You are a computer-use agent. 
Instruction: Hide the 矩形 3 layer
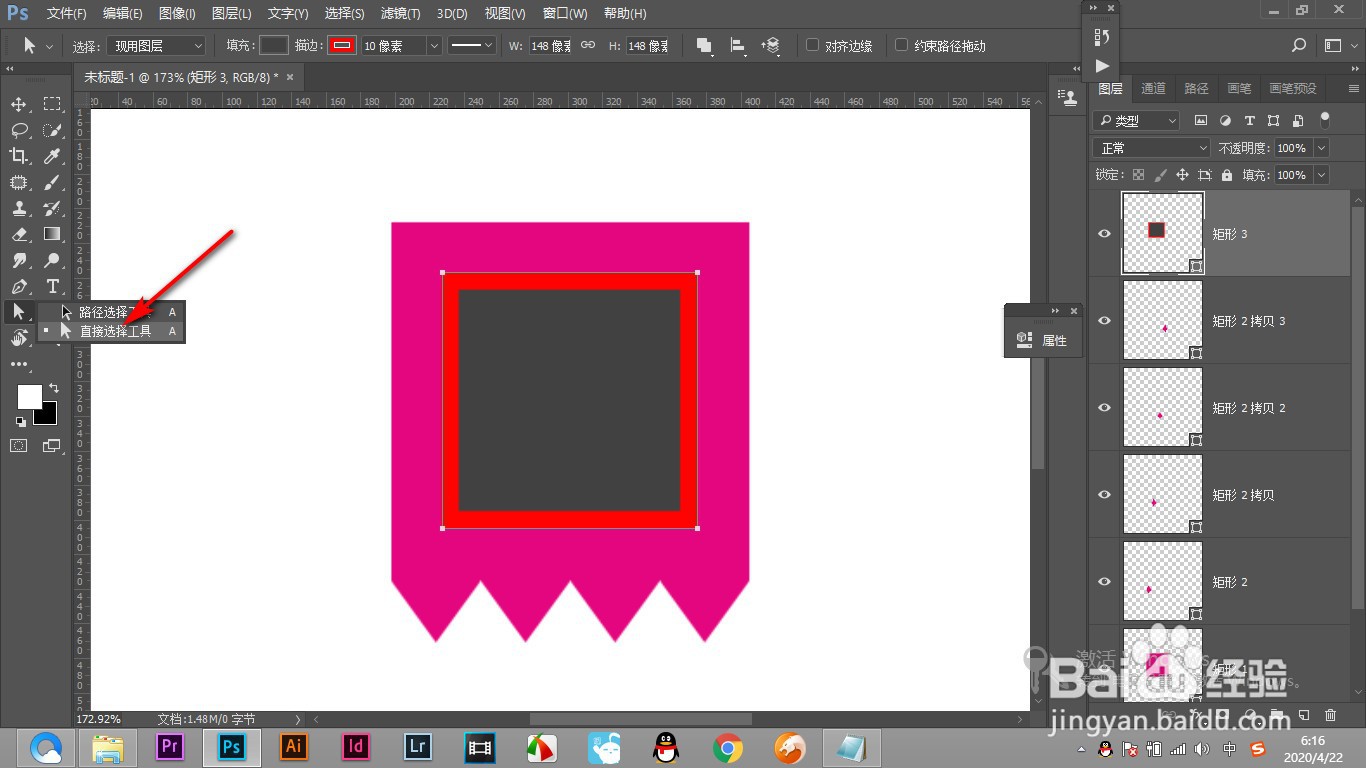pyautogui.click(x=1105, y=234)
